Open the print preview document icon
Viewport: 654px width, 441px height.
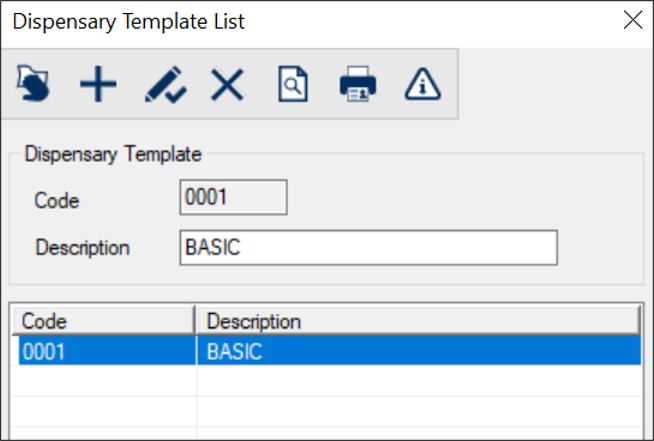[x=291, y=85]
